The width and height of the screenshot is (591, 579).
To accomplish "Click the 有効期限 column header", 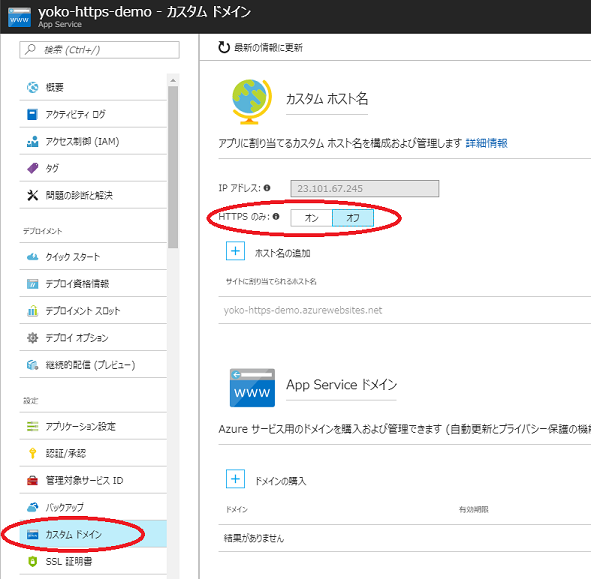I will (x=473, y=510).
